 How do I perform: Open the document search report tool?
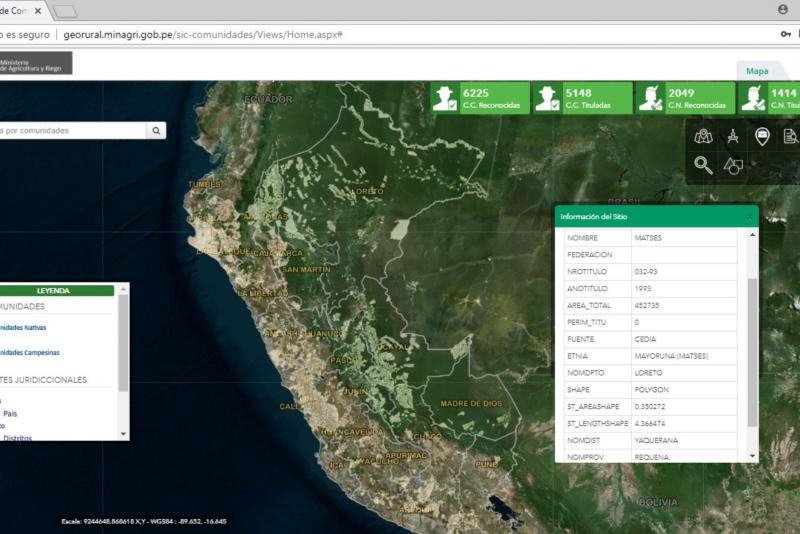(791, 136)
